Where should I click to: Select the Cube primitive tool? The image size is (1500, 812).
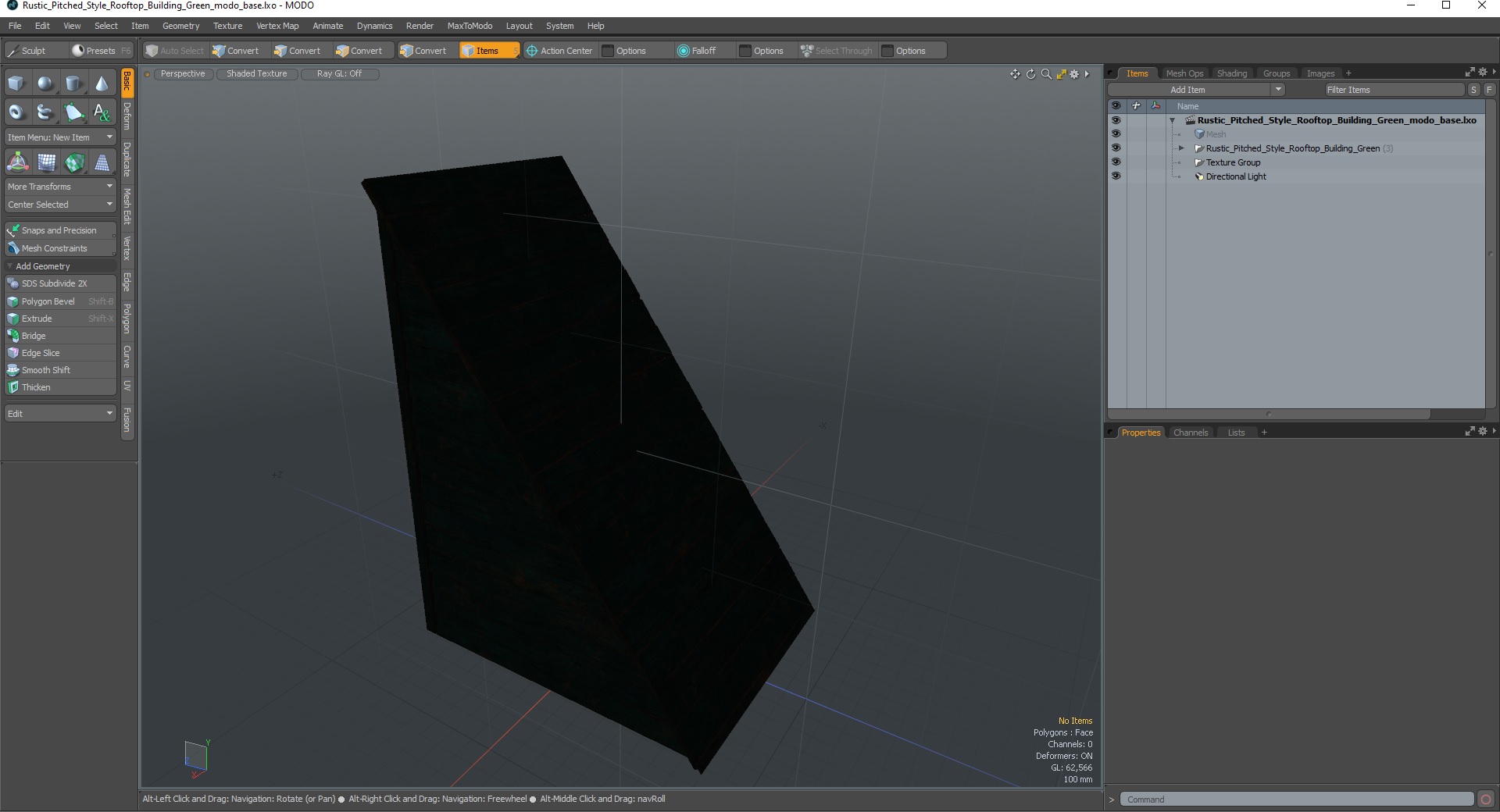coord(16,83)
